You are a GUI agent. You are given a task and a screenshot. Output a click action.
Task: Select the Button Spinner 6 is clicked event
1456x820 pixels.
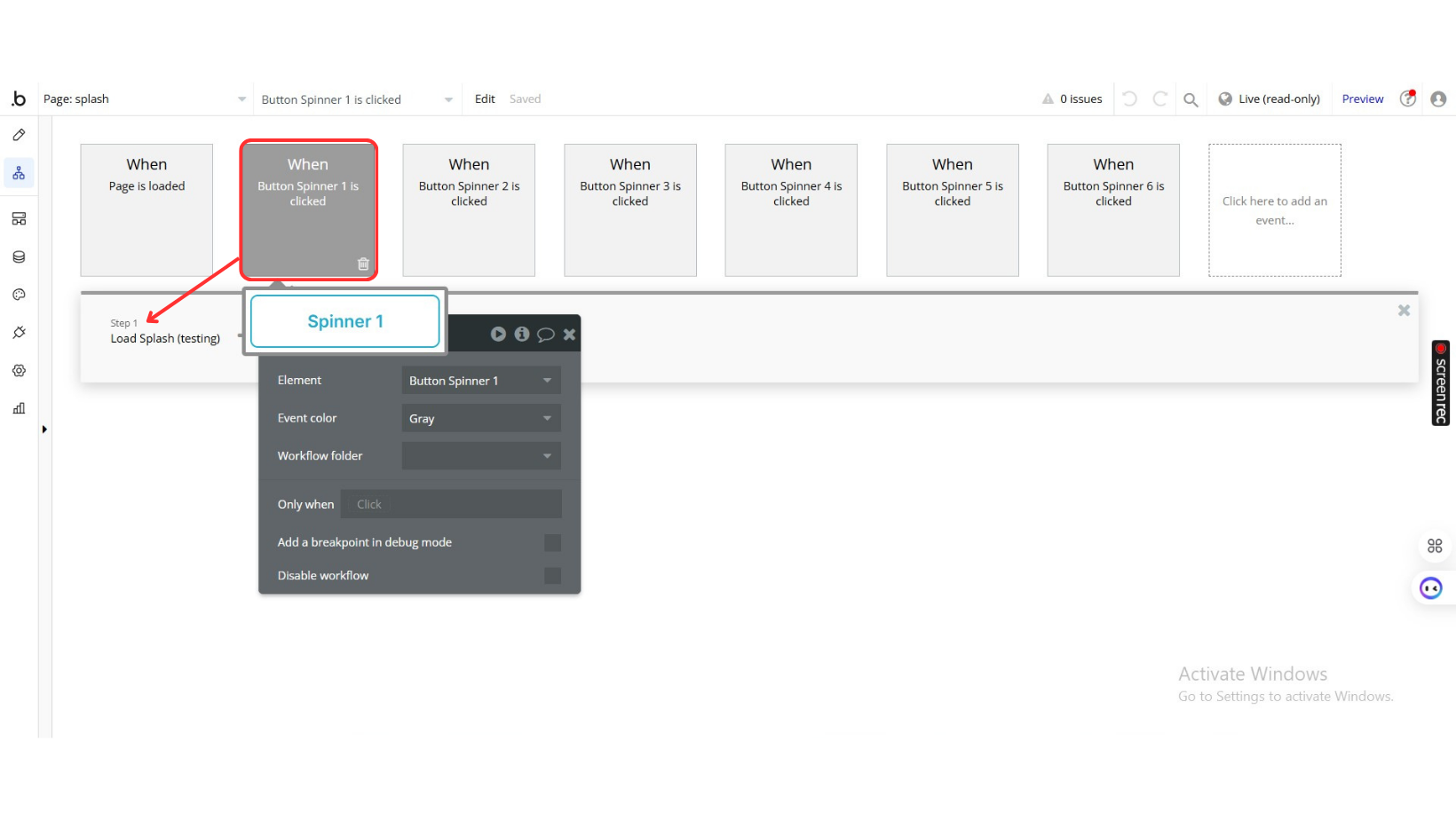coord(1113,210)
